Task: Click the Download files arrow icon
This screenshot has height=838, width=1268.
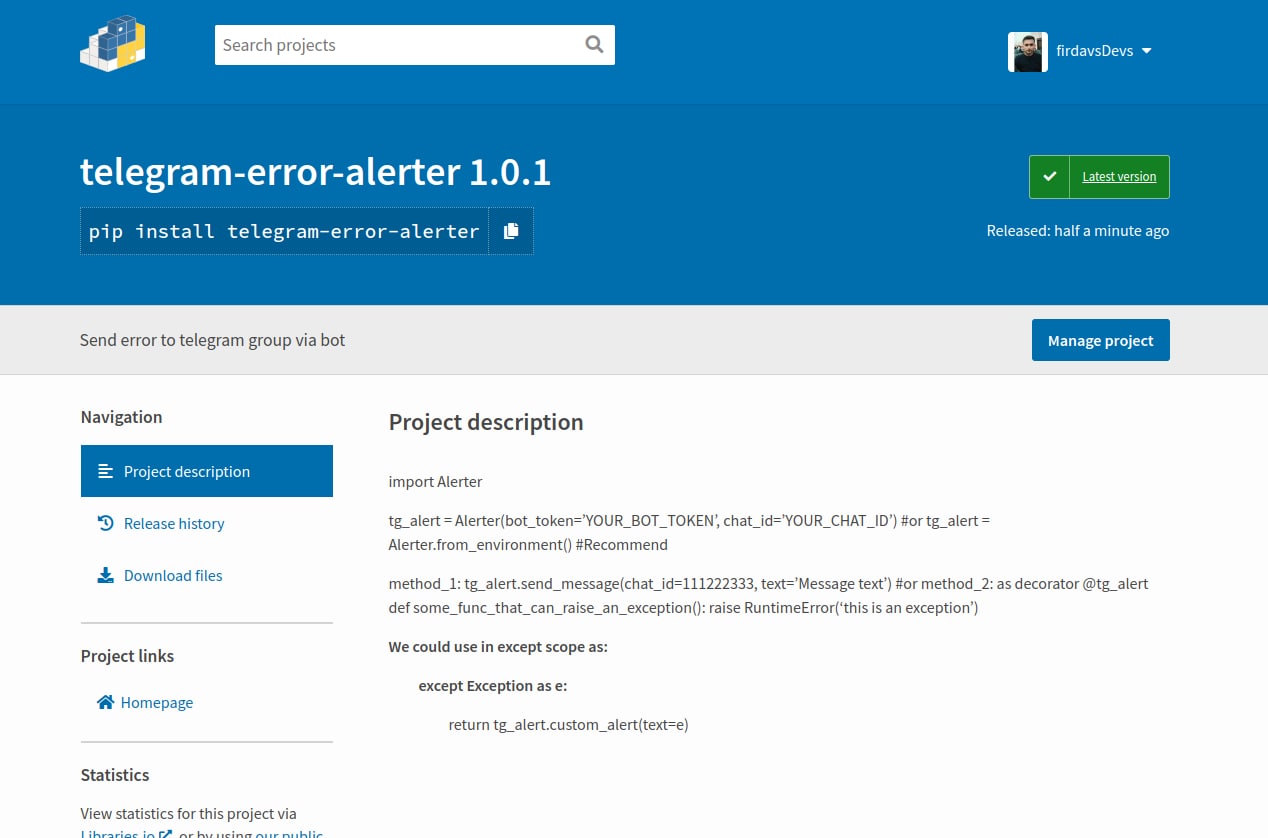Action: point(105,575)
